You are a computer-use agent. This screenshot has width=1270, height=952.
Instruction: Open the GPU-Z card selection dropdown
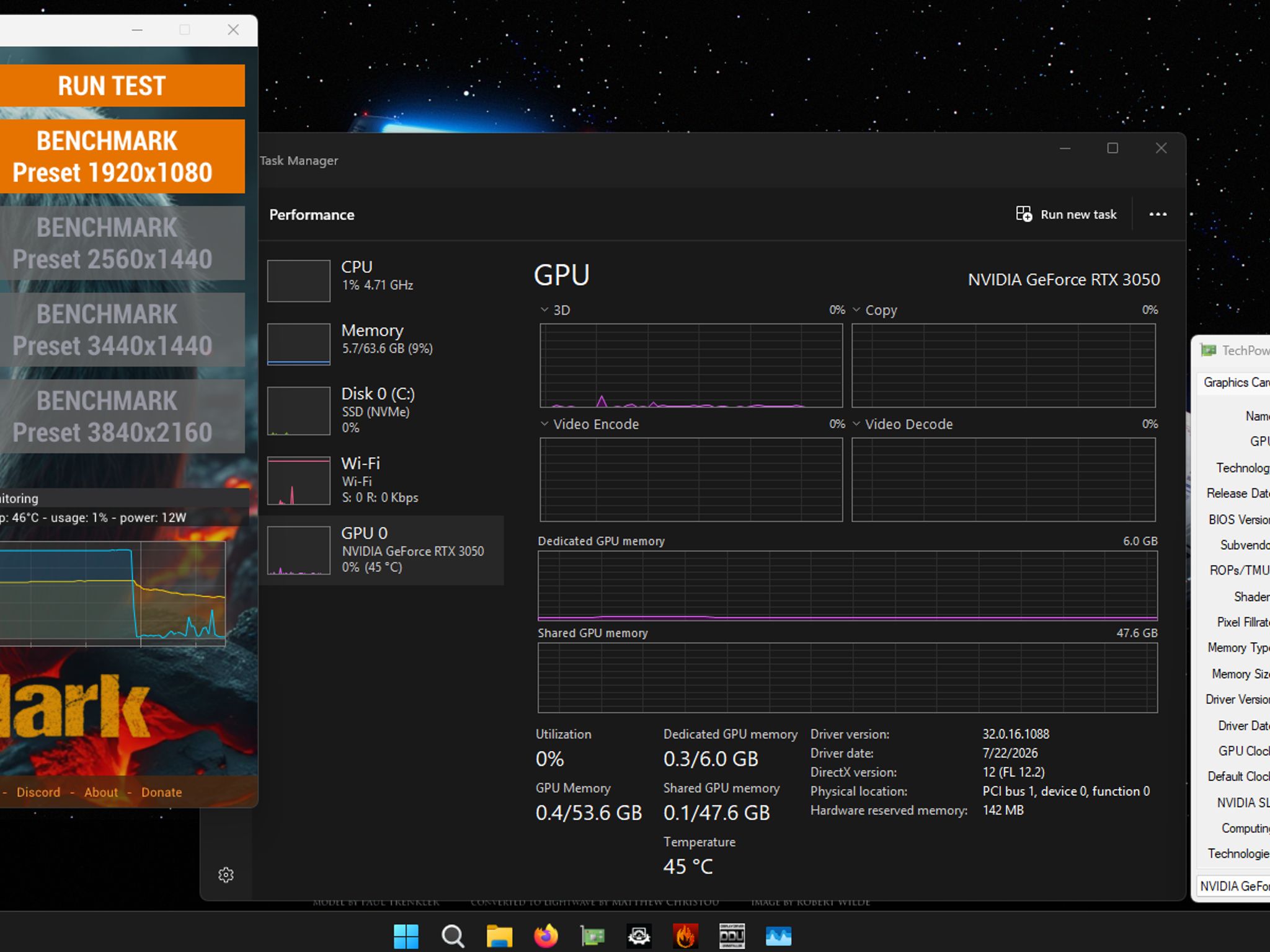1233,886
